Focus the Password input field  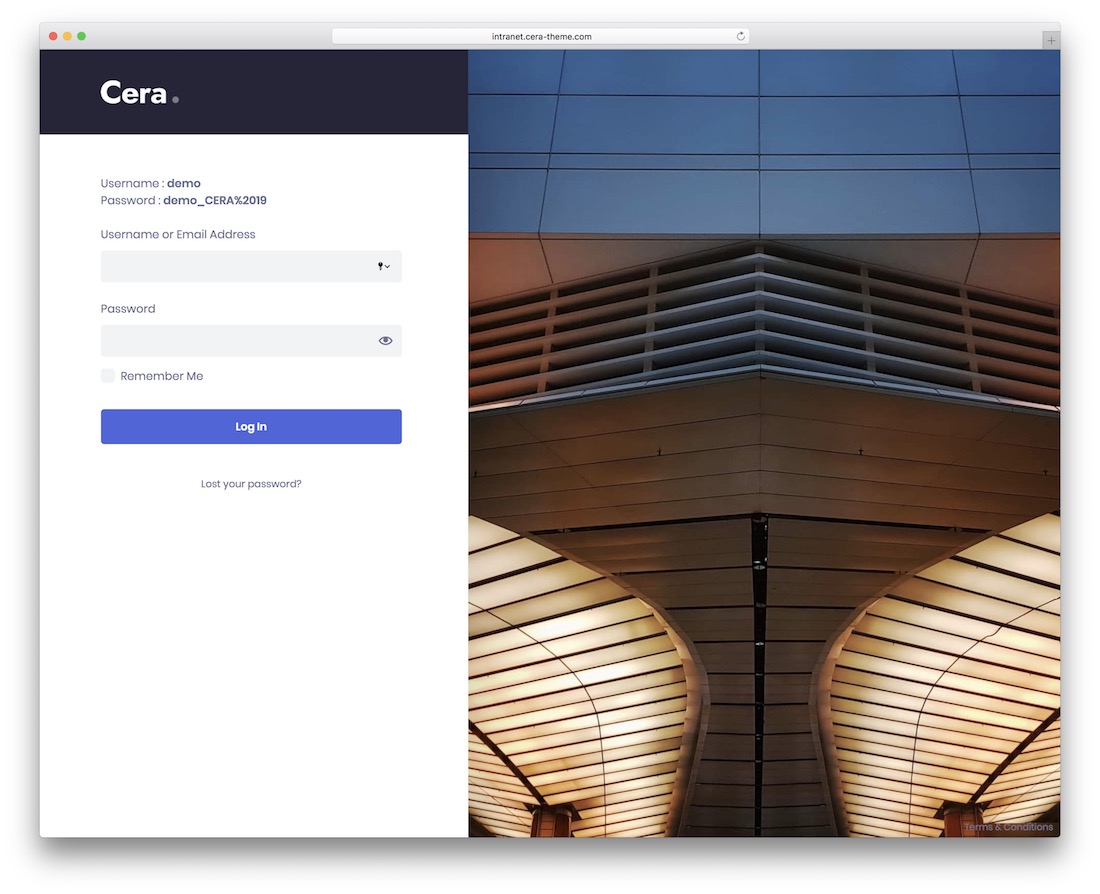point(251,340)
